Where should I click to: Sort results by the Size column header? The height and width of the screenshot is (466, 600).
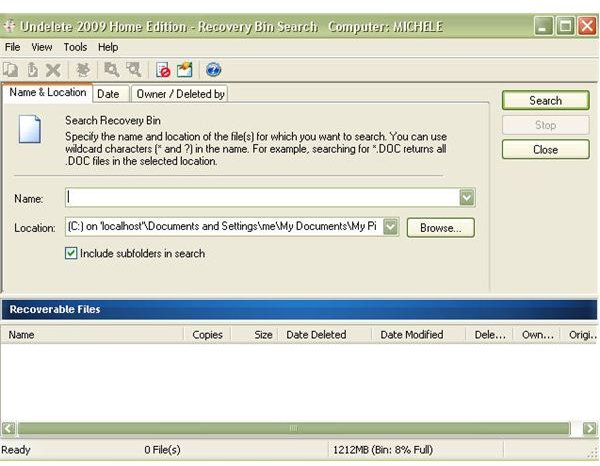click(x=254, y=335)
